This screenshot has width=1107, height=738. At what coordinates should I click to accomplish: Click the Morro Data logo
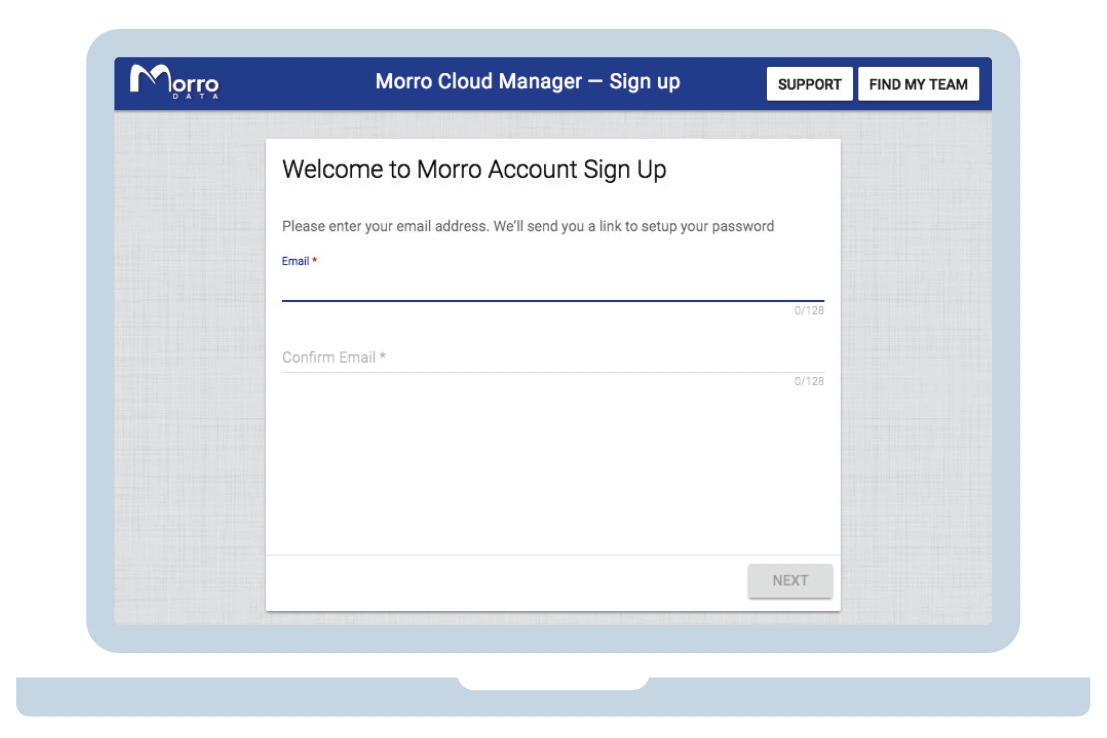(x=174, y=82)
